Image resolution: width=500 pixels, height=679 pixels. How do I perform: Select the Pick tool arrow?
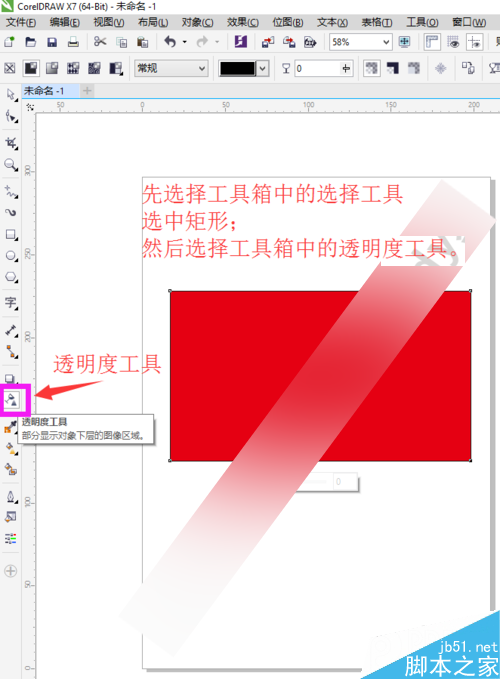tap(11, 95)
